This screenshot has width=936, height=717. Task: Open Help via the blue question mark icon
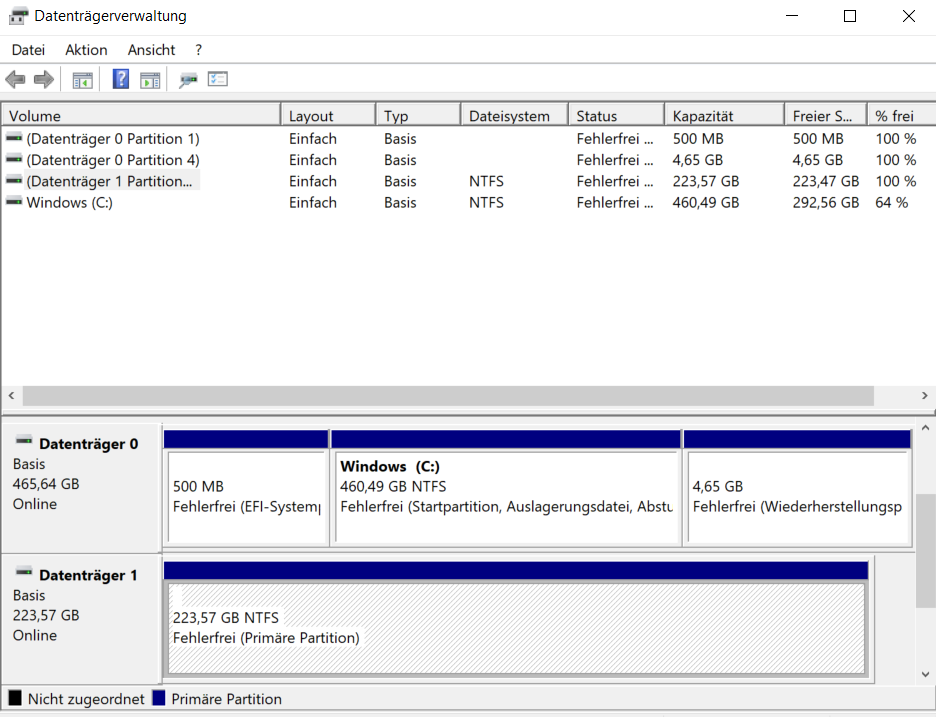(x=121, y=80)
